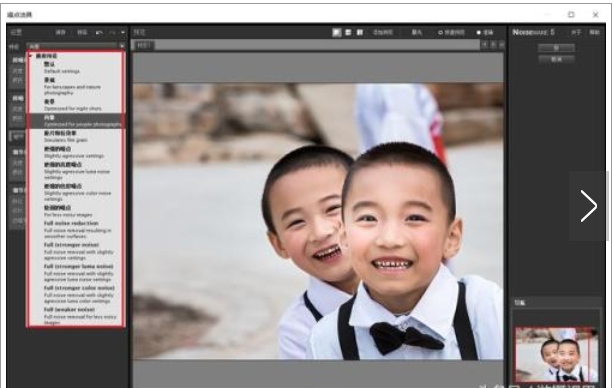Screen dimensions: 614x388
Task: Go to next image with right chevron arrow
Action: [588, 206]
